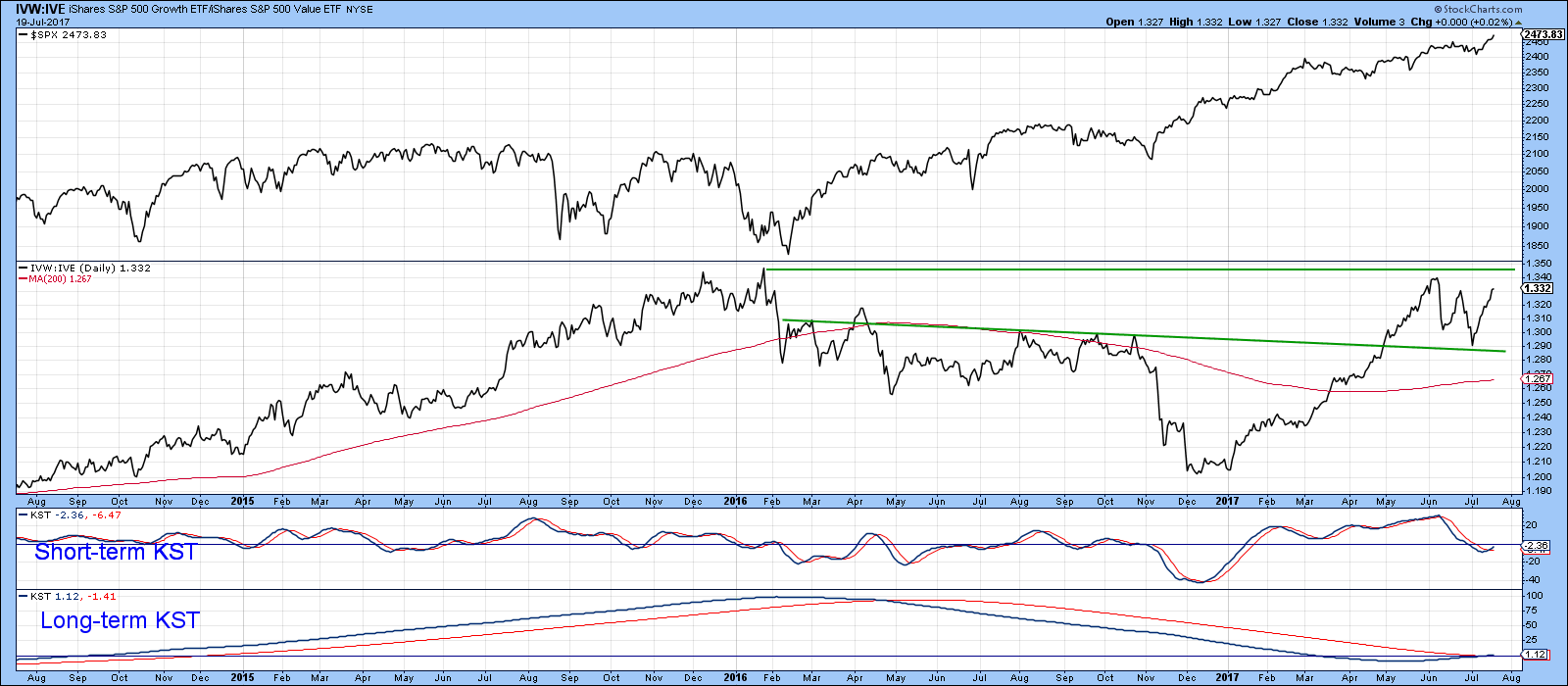
Task: Select the Open 1.327 value
Action: point(1134,22)
